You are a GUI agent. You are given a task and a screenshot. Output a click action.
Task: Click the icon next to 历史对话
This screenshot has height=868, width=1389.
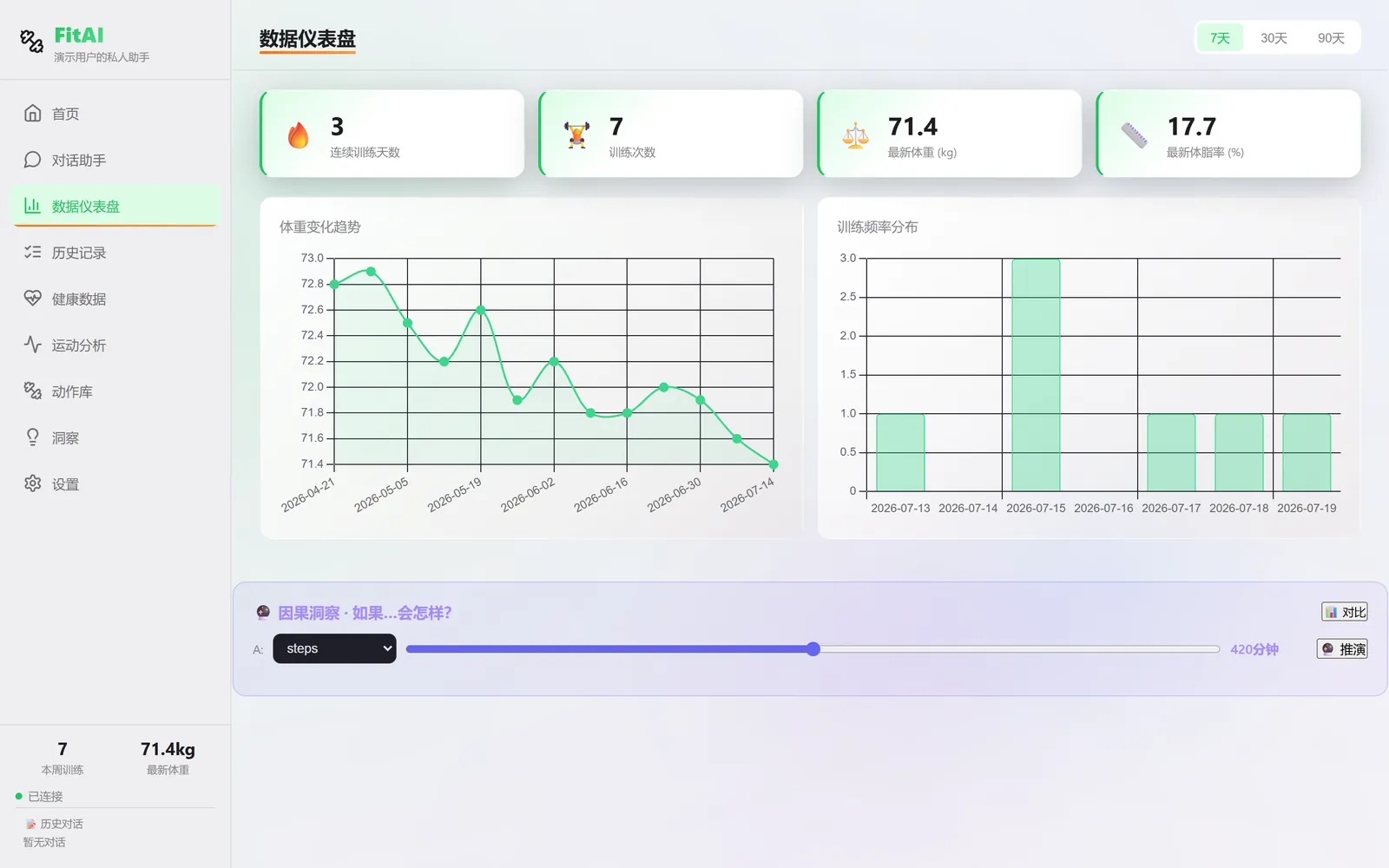click(31, 824)
